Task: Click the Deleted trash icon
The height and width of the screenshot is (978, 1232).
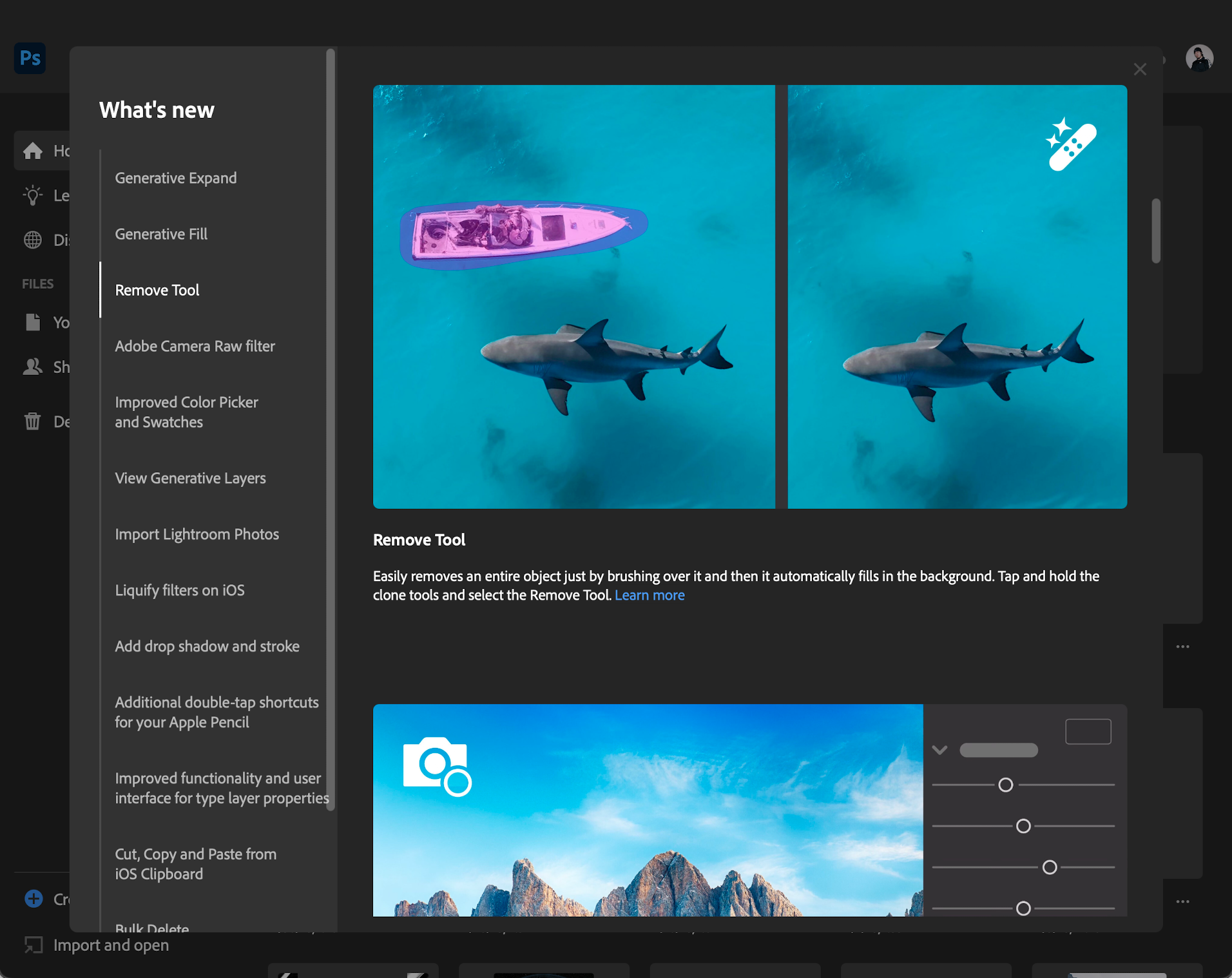Action: click(x=33, y=421)
